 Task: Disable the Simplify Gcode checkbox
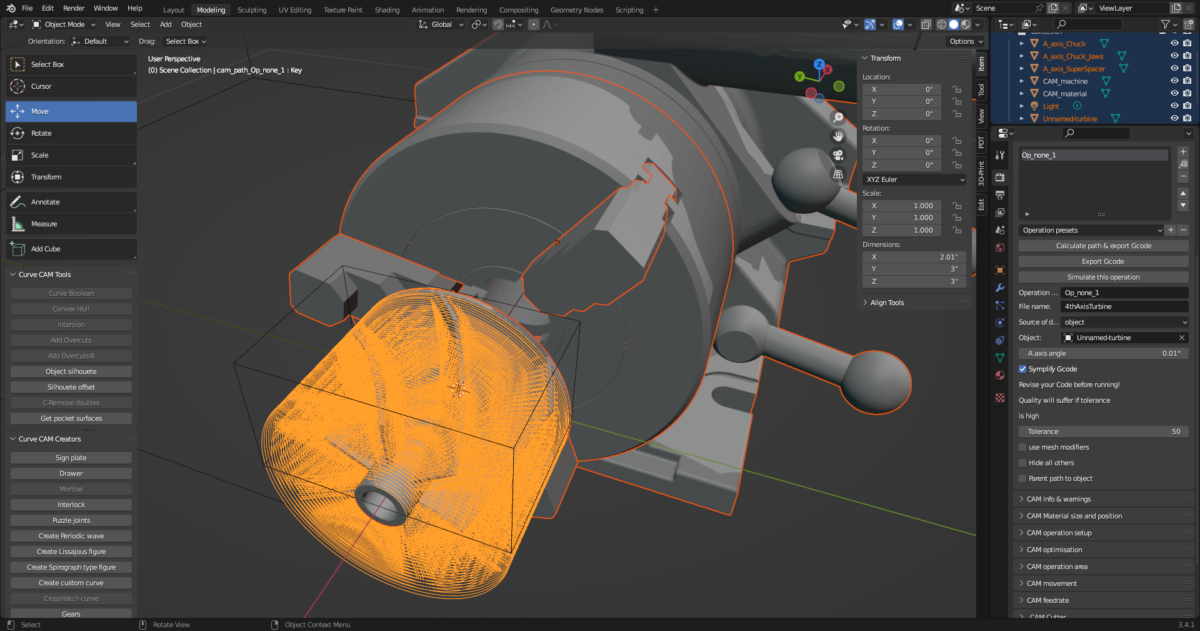1022,368
